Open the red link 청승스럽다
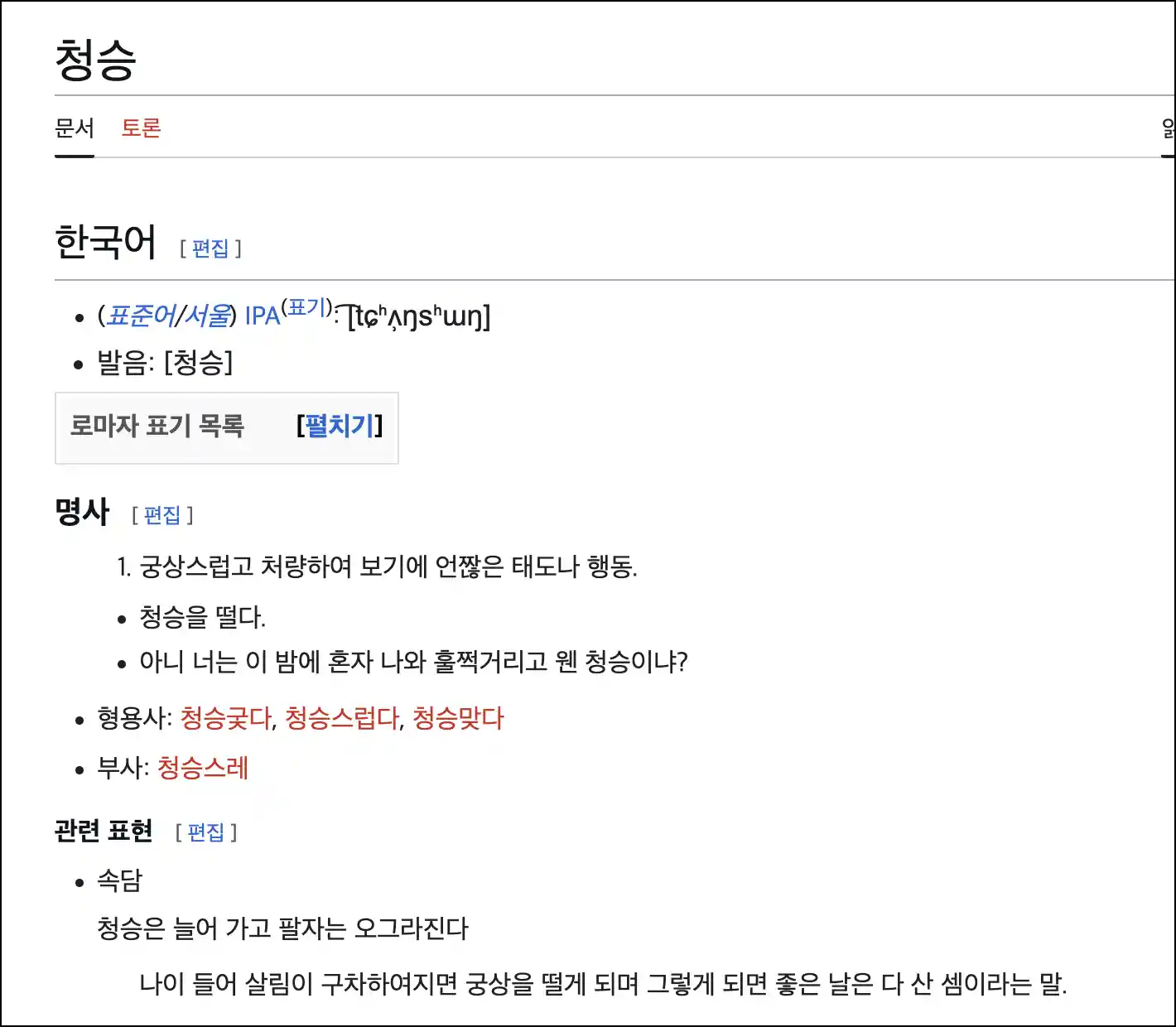Image resolution: width=1176 pixels, height=1027 pixels. 342,718
